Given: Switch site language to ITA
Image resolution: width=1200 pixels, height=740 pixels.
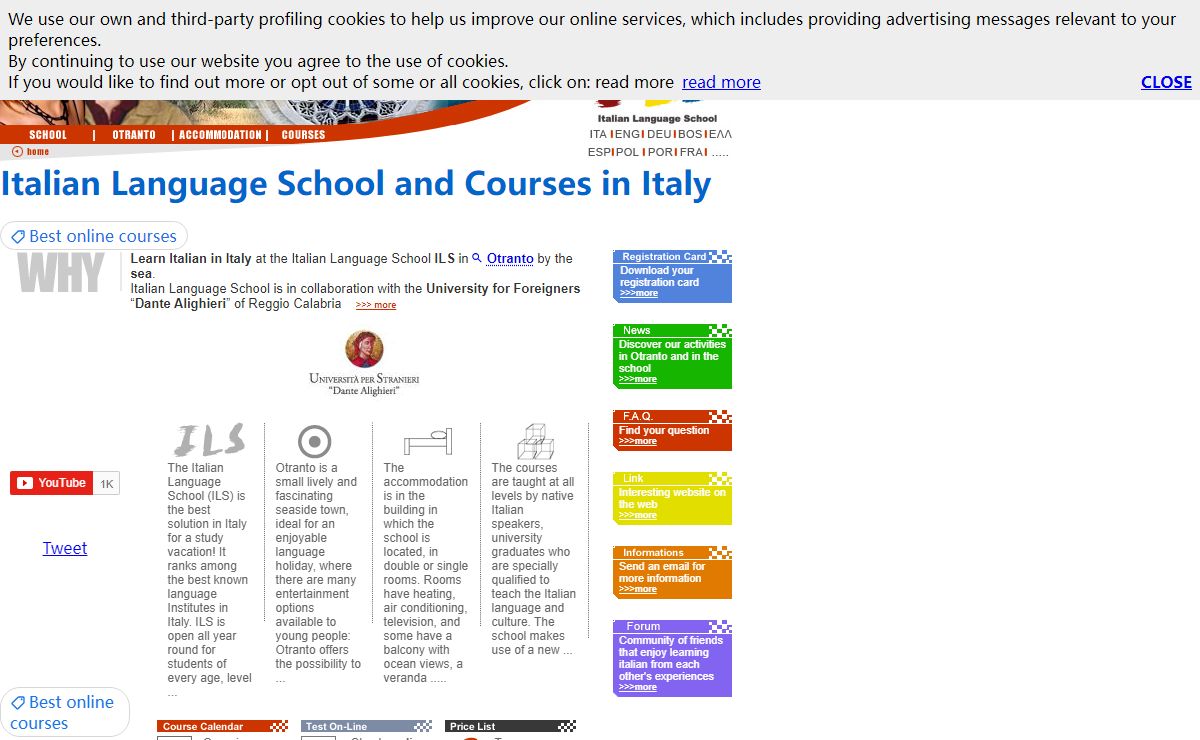Looking at the screenshot, I should pos(598,134).
